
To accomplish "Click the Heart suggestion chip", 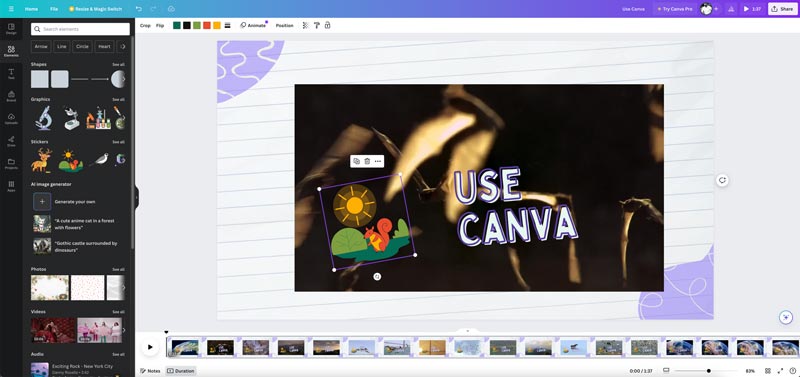I will click(105, 46).
